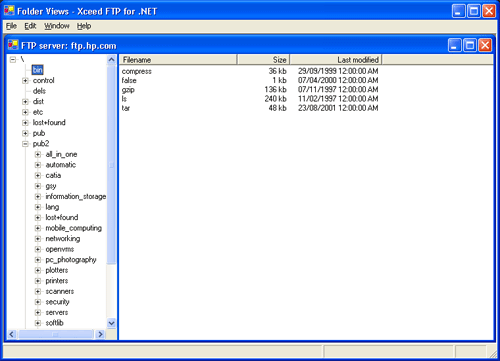Viewport: 500px width, 361px height.
Task: Select the bin folder in tree
Action: pos(38,70)
